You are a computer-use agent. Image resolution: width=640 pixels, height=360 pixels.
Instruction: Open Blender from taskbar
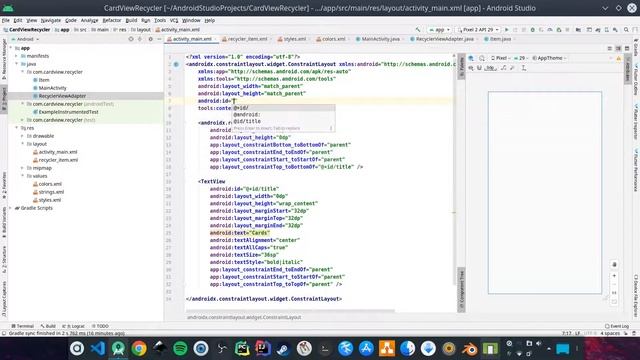469,349
